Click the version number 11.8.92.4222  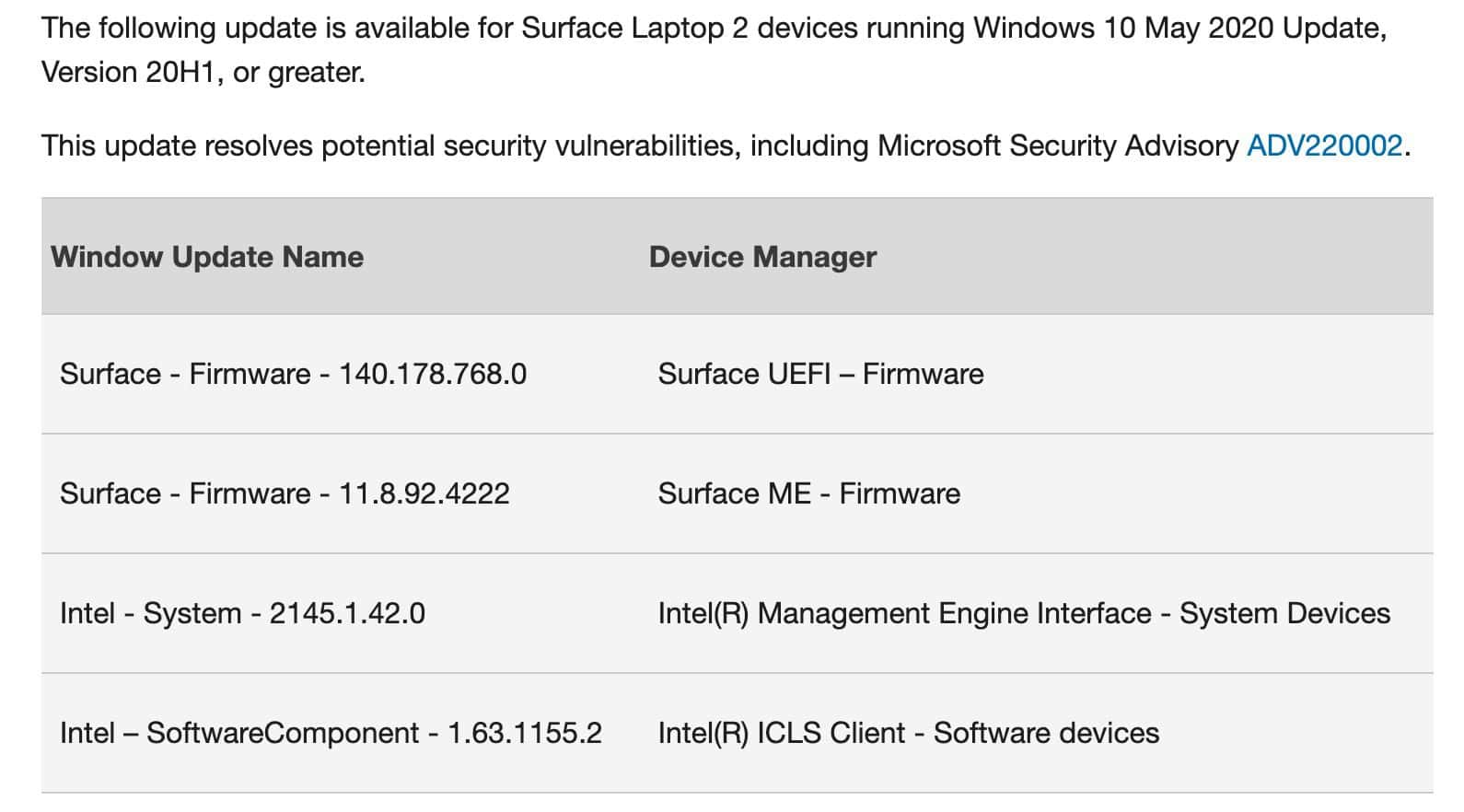coord(424,493)
